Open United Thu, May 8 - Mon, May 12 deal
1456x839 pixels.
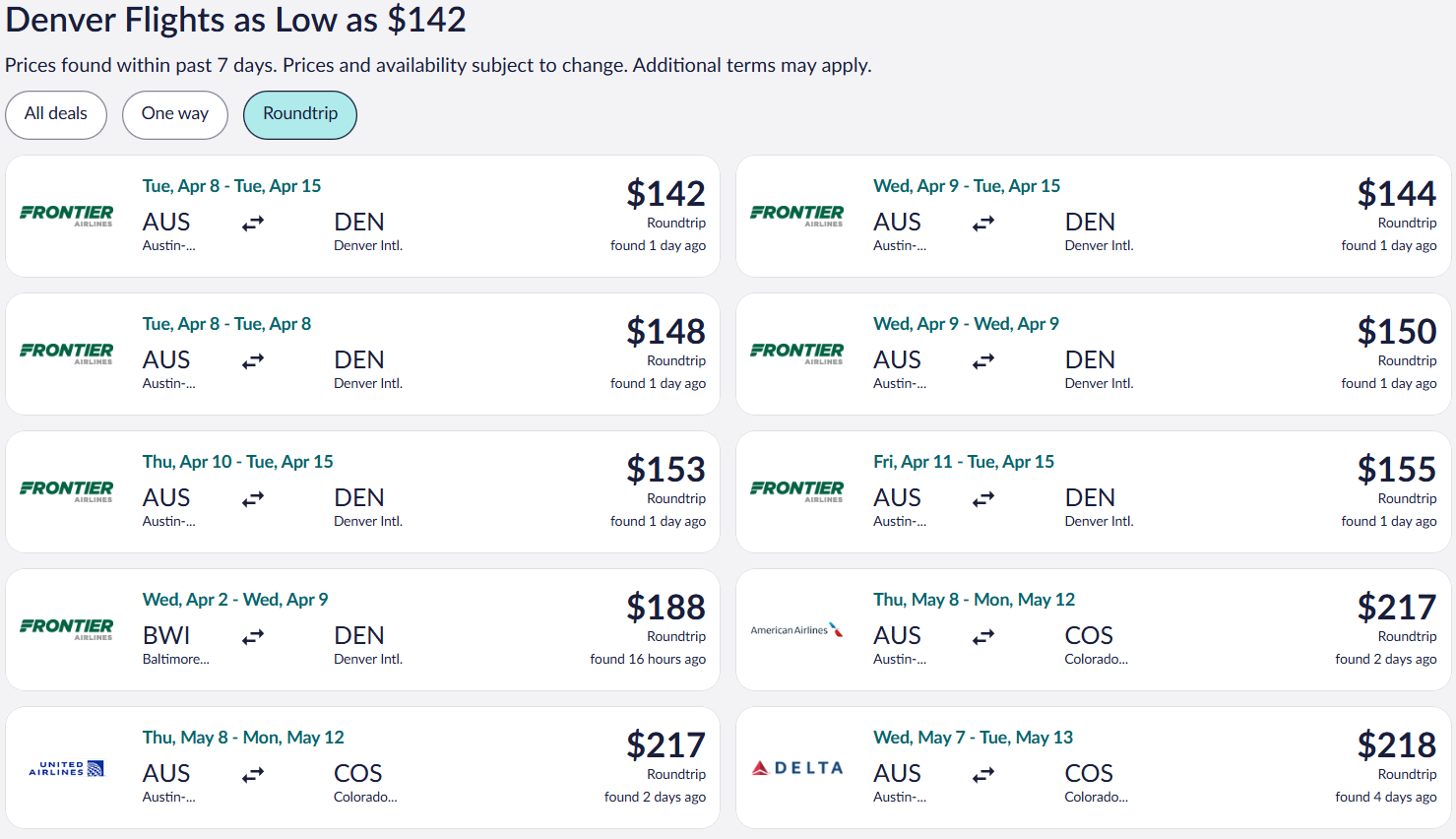pyautogui.click(x=362, y=767)
